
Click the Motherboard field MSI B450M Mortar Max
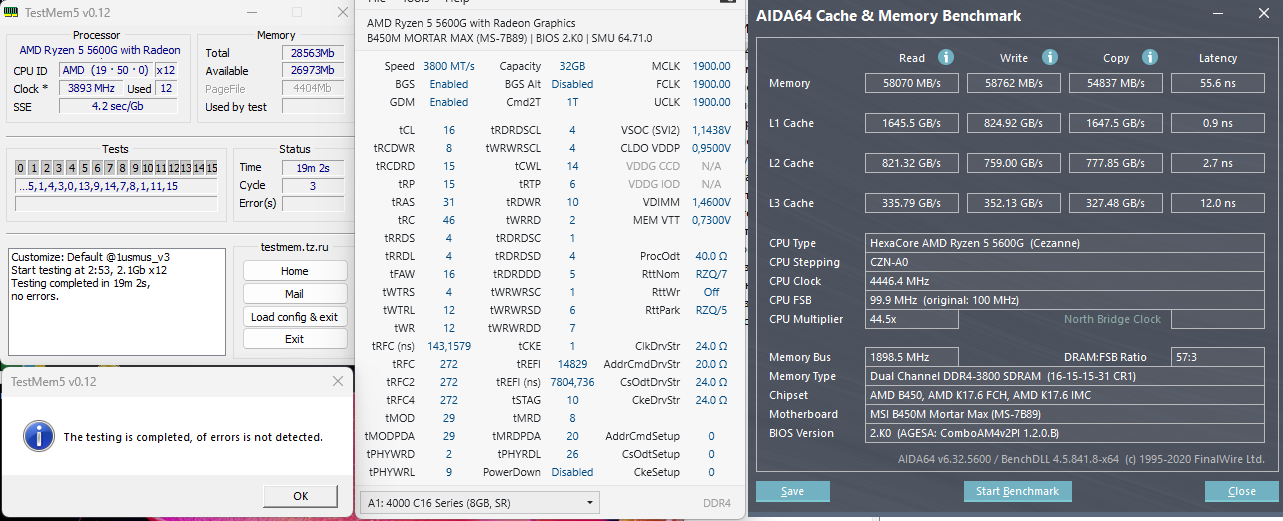pos(1065,414)
